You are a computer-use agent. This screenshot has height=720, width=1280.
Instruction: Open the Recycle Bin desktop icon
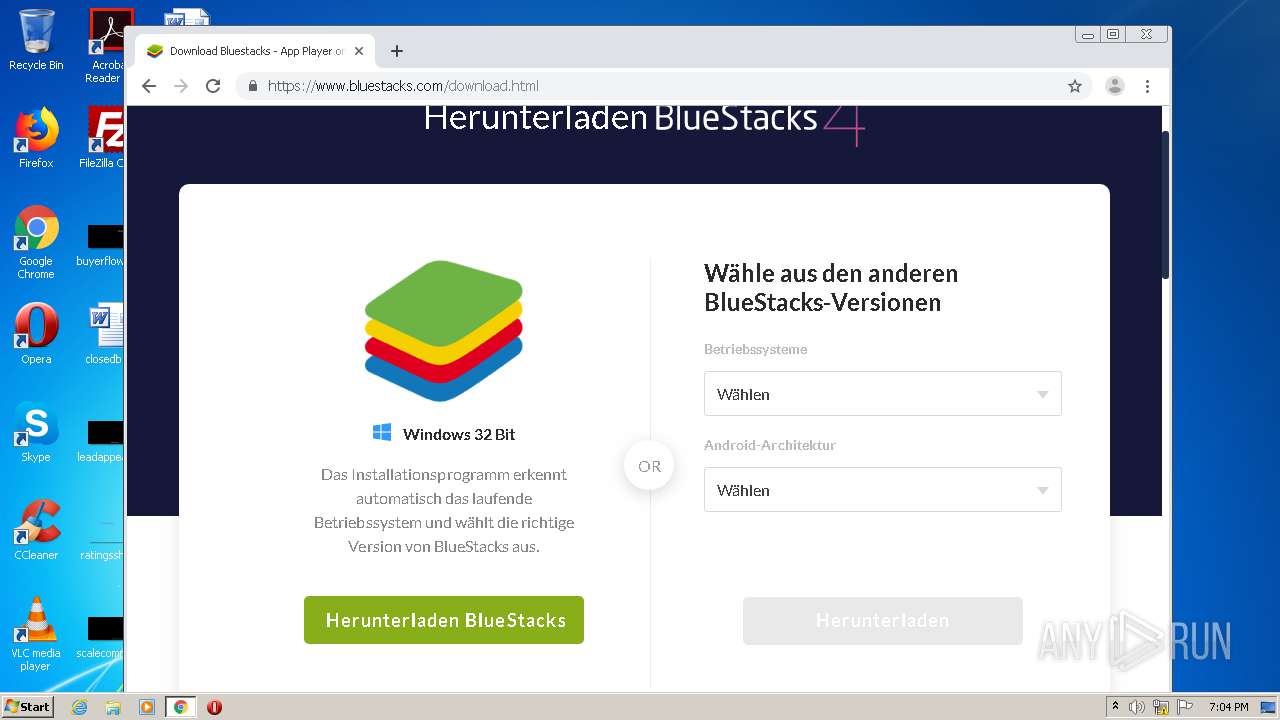pyautogui.click(x=36, y=40)
